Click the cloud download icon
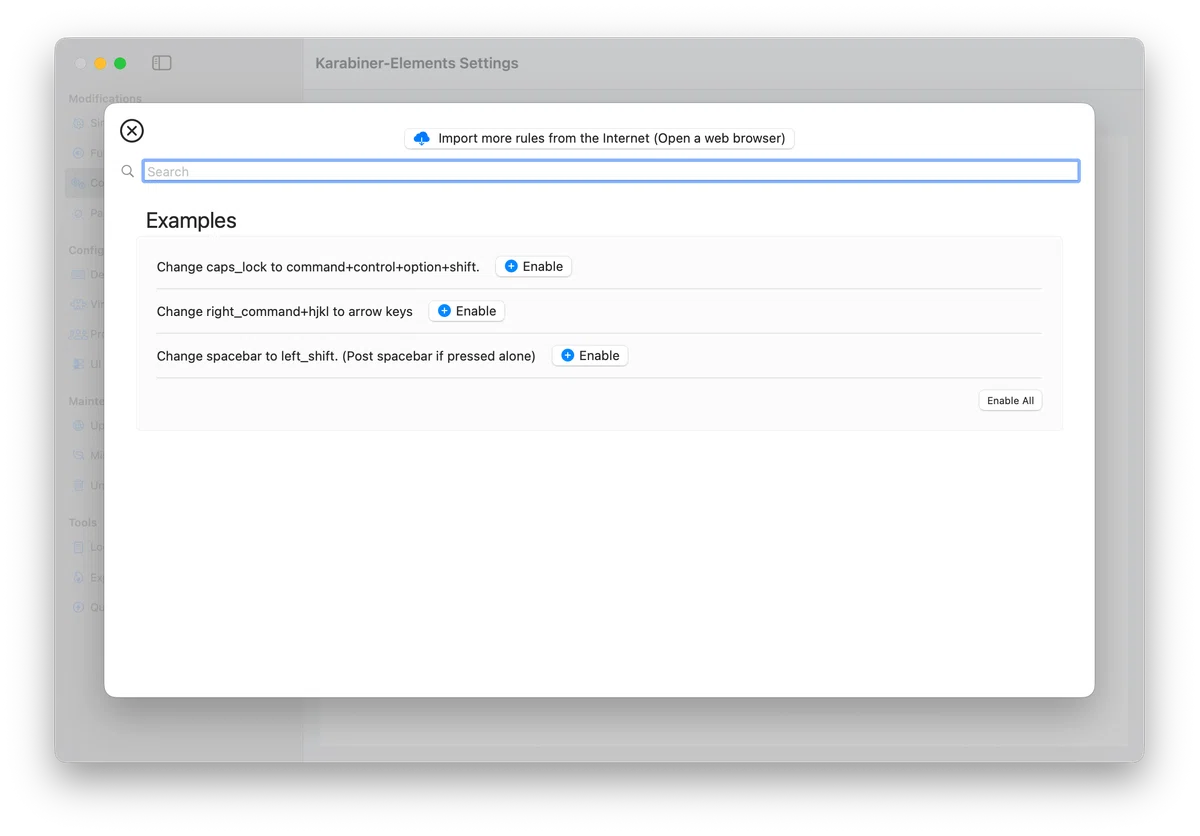This screenshot has height=836, width=1200. tap(422, 138)
